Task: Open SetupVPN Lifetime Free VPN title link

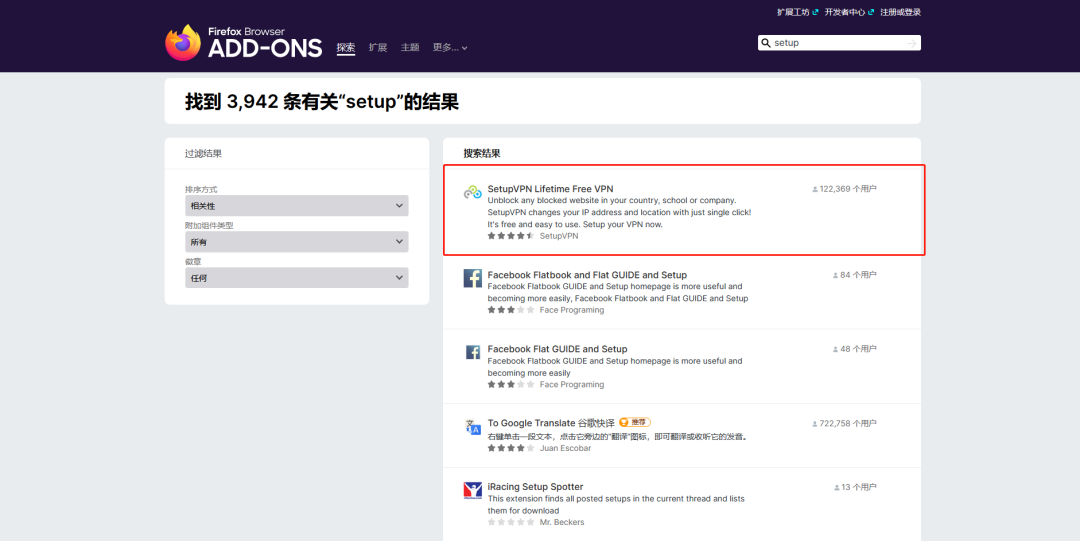Action: 550,189
